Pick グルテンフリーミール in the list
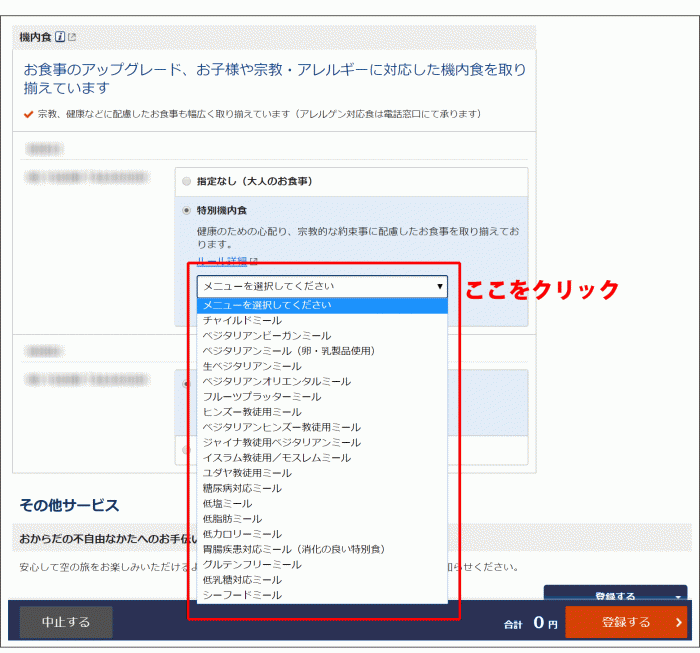700x653 pixels. (x=251, y=565)
